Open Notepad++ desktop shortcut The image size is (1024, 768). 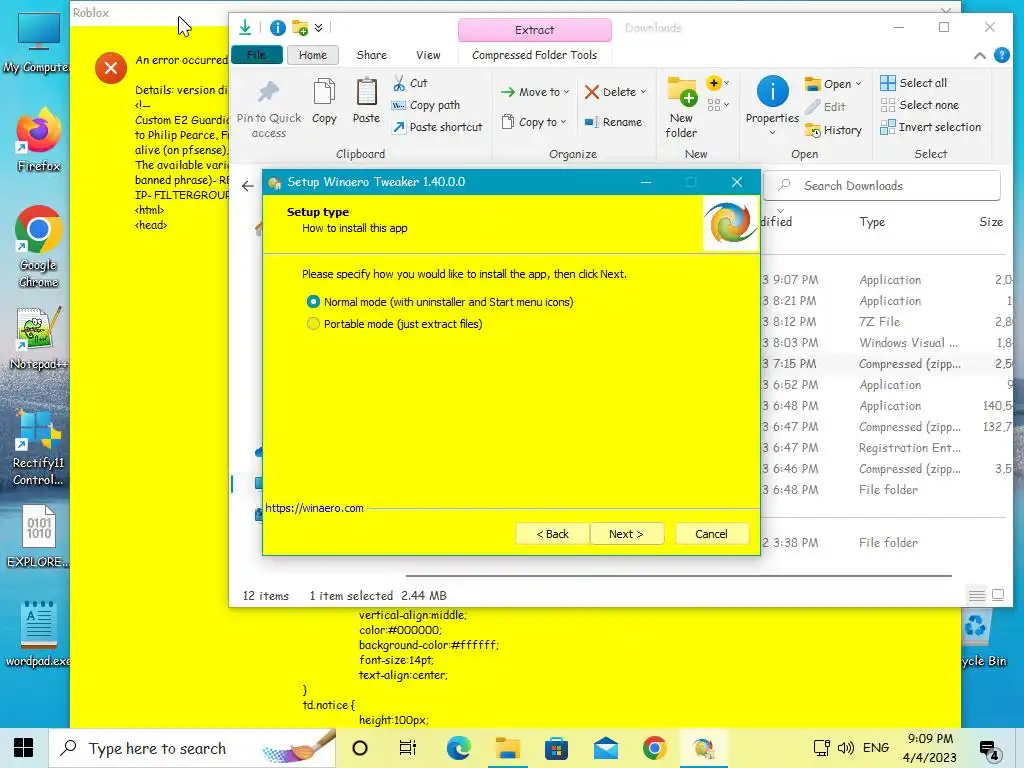[39, 338]
